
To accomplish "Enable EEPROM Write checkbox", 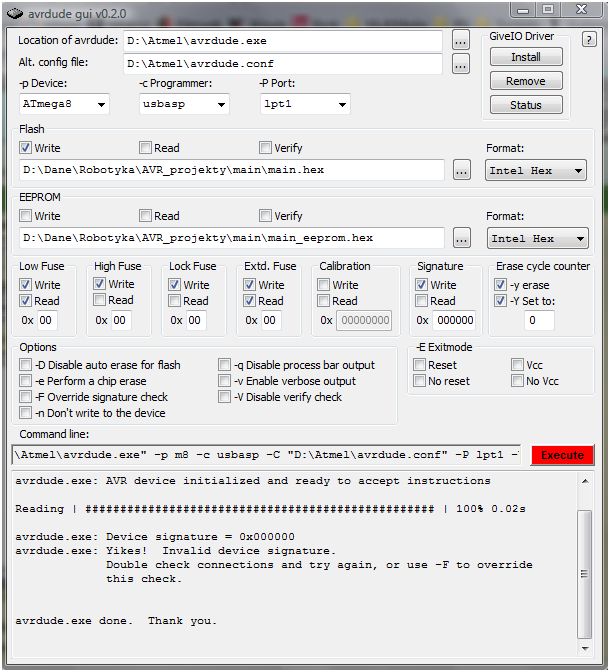I will (x=25, y=216).
